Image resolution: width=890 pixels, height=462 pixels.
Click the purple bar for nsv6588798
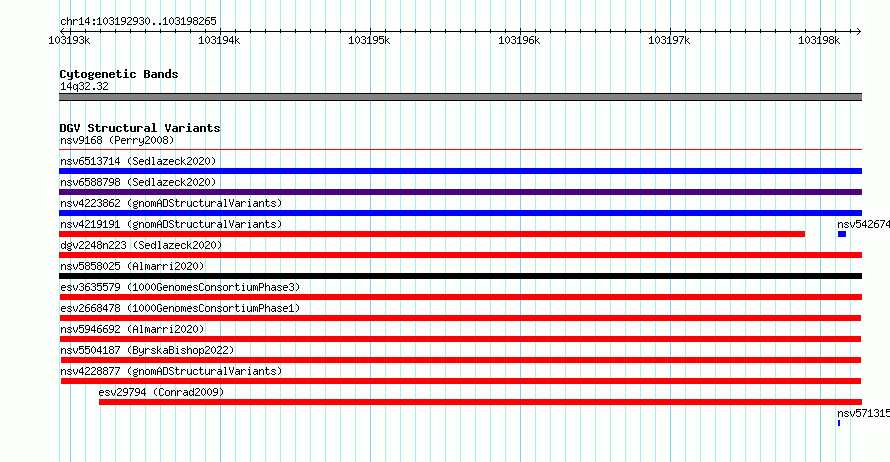pyautogui.click(x=460, y=192)
